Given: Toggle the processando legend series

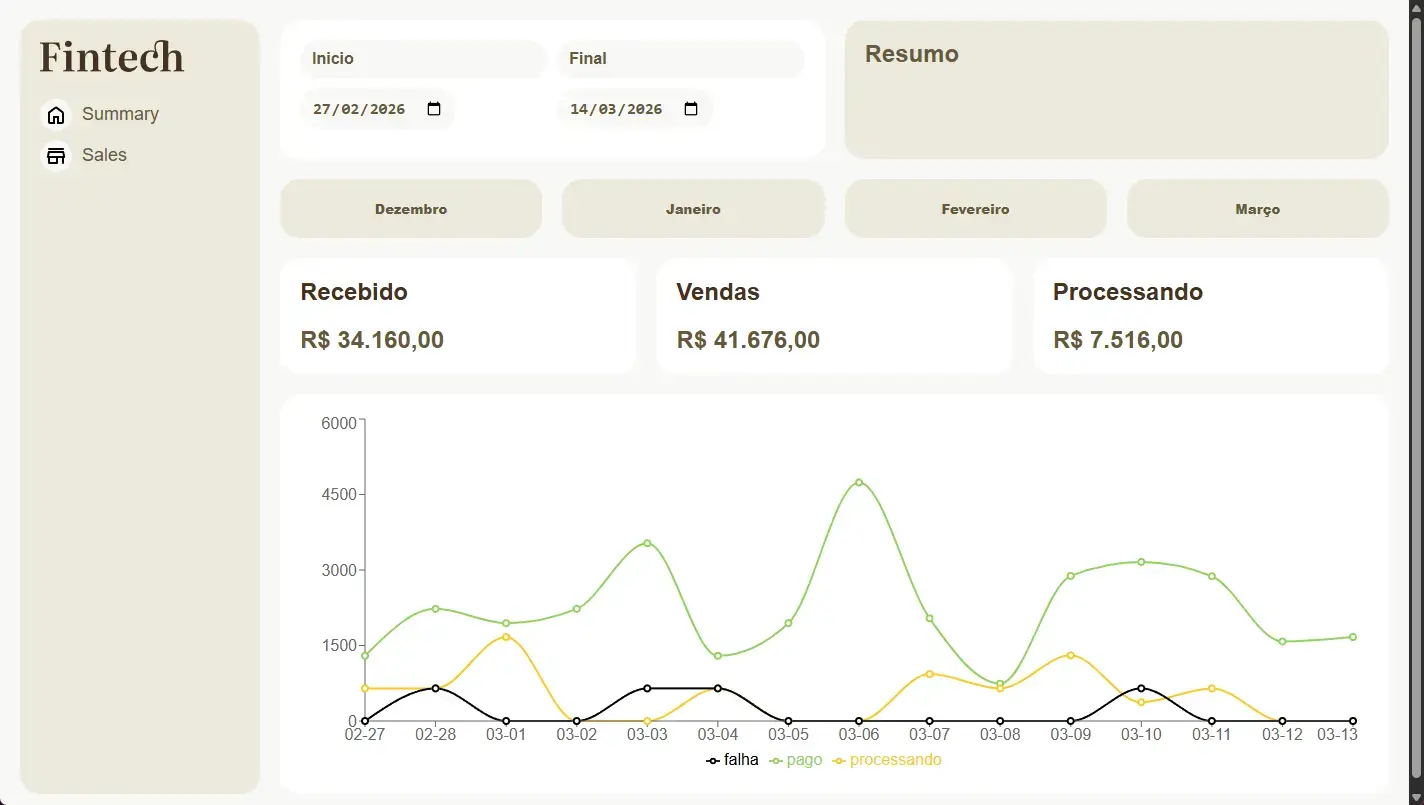Looking at the screenshot, I should 888,760.
